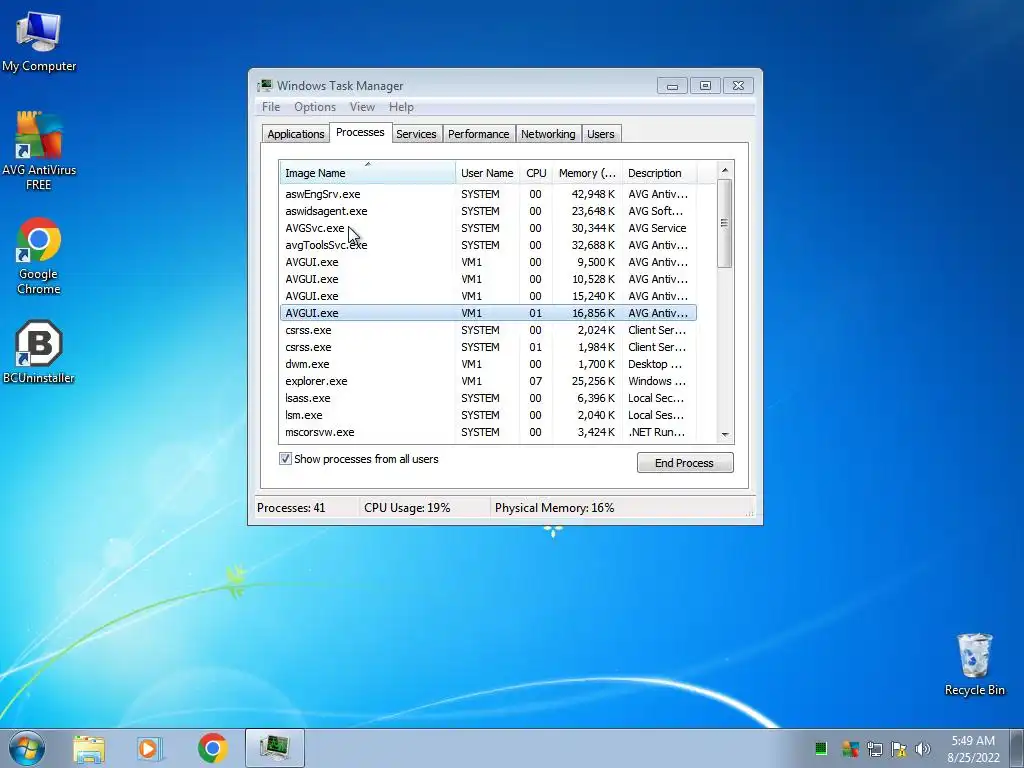Select AVGUI.exe row using 16,856 K
The height and width of the screenshot is (768, 1024).
pos(488,313)
